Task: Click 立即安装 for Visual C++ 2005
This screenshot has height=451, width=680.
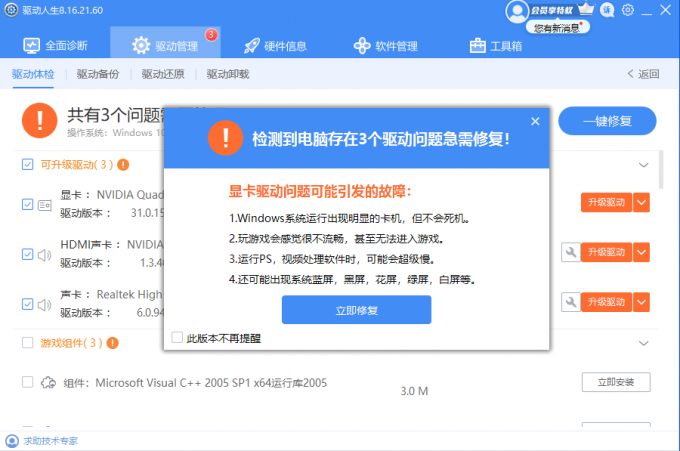Action: [x=616, y=382]
